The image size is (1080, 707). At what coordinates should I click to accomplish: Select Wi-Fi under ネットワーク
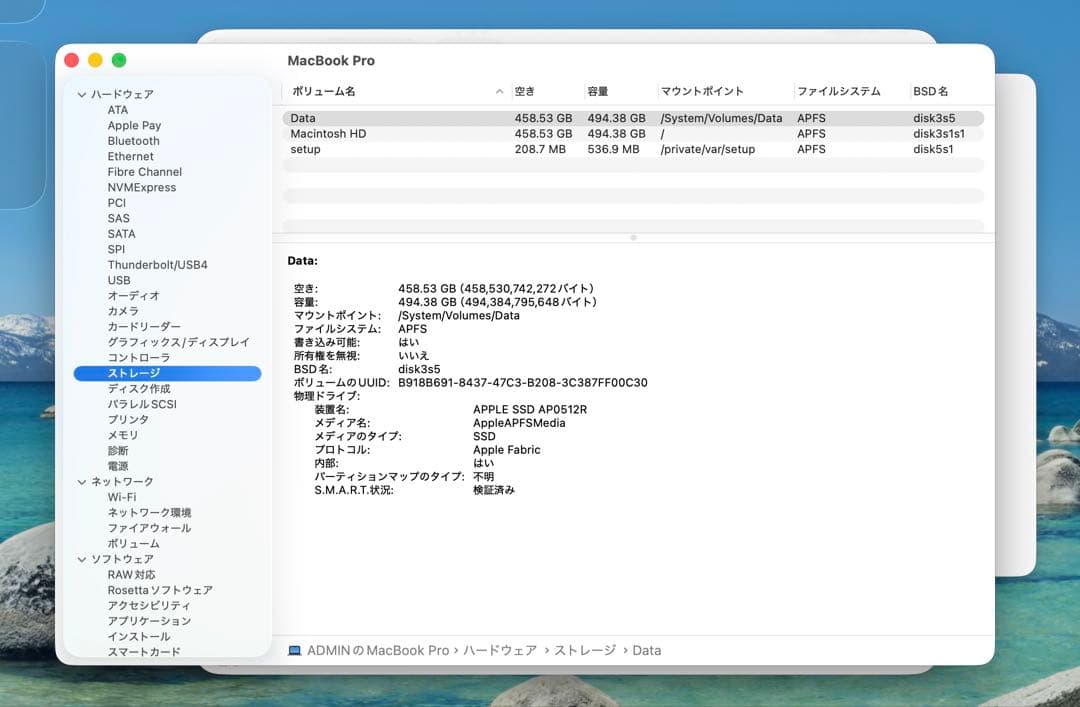122,498
